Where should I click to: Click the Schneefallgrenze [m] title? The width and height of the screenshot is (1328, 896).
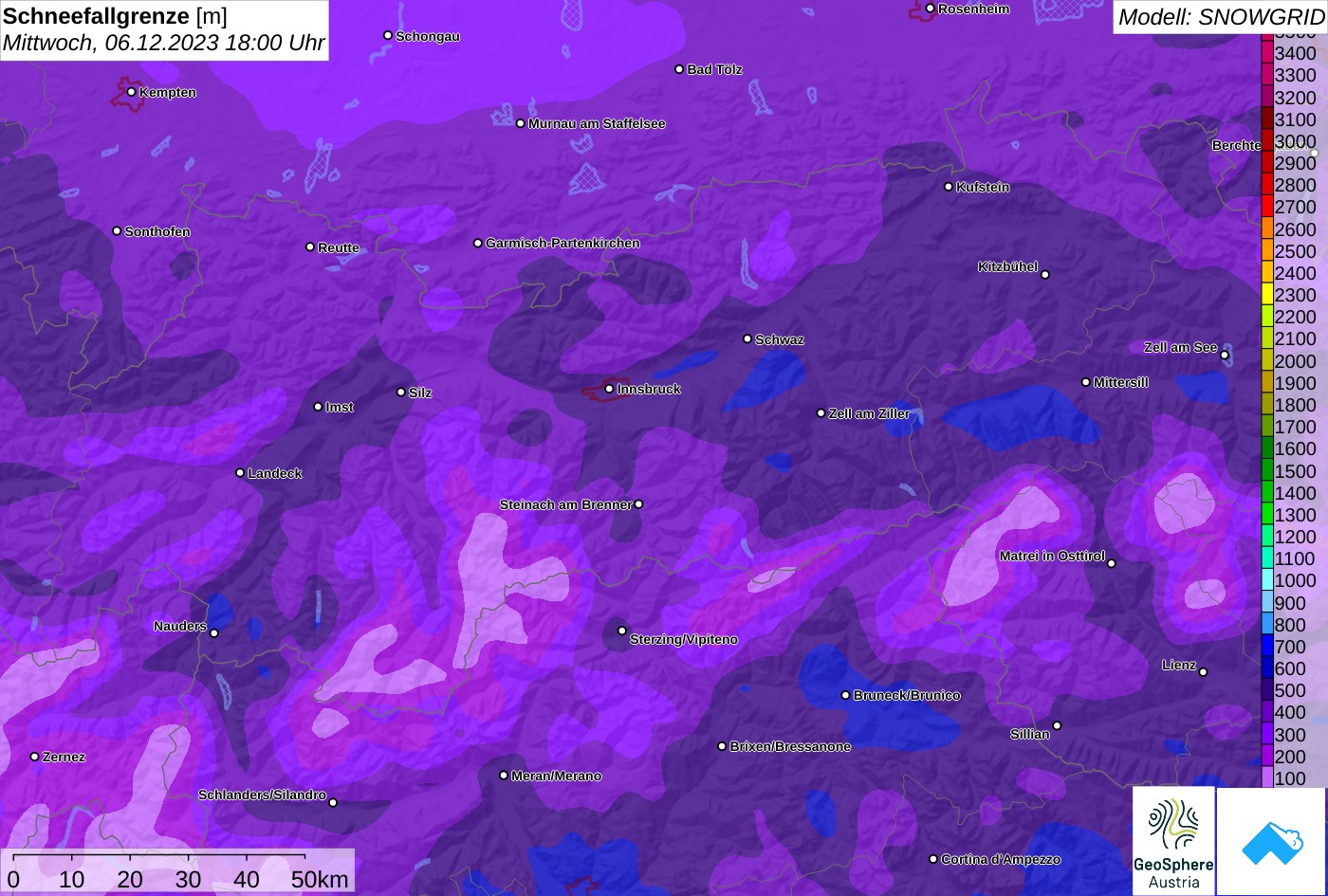(116, 16)
